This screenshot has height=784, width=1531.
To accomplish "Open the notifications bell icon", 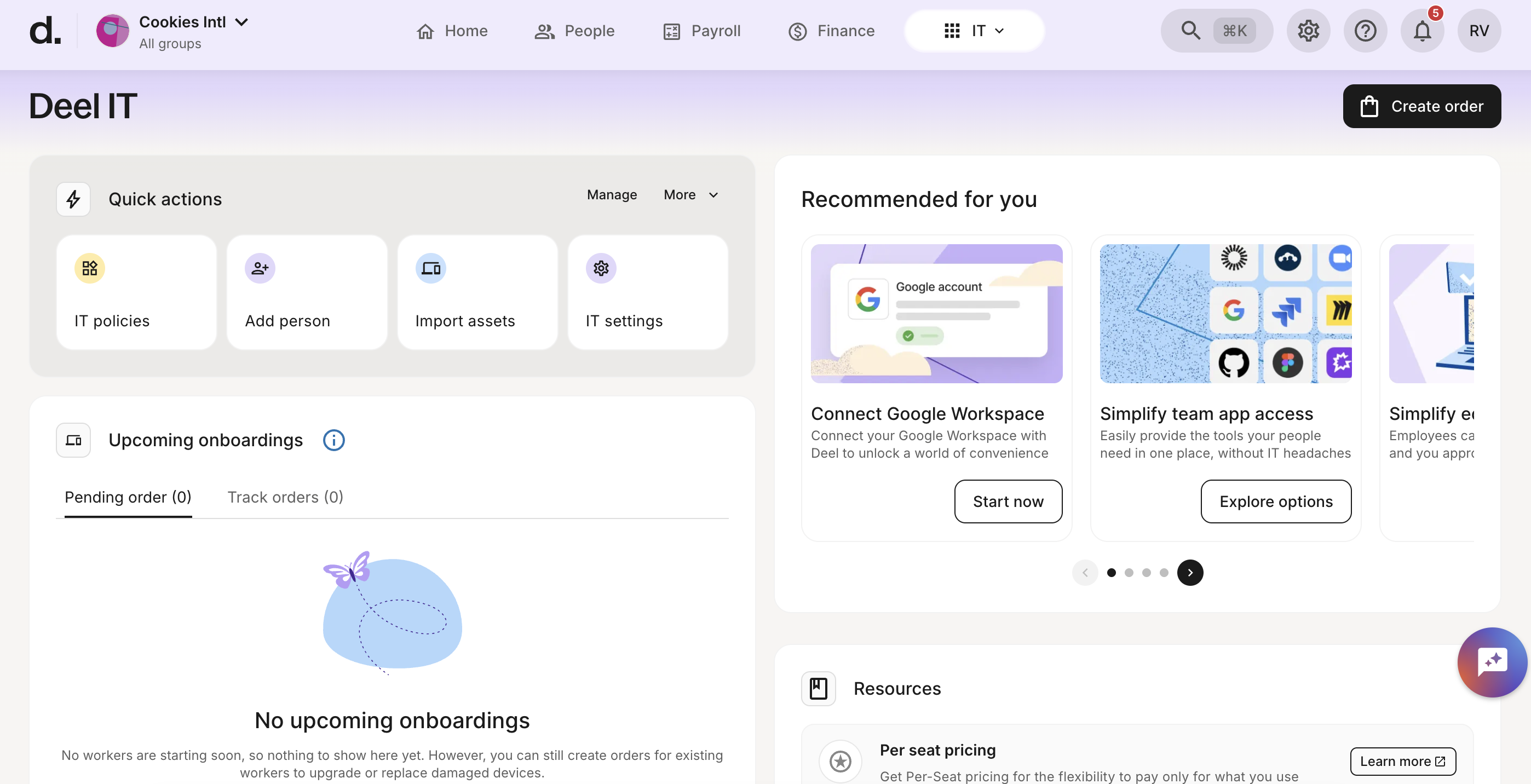I will 1421,31.
